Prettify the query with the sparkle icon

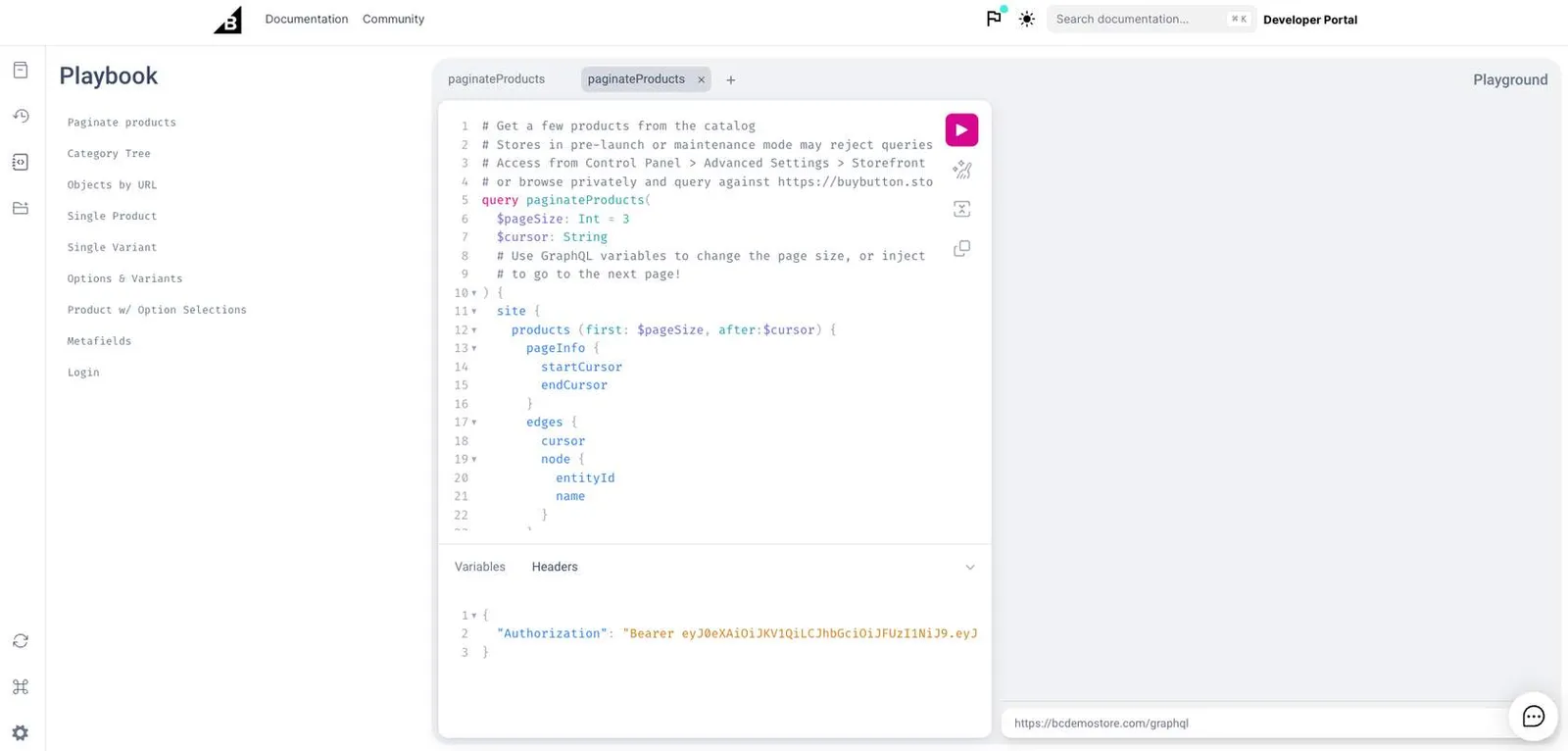tap(961, 170)
